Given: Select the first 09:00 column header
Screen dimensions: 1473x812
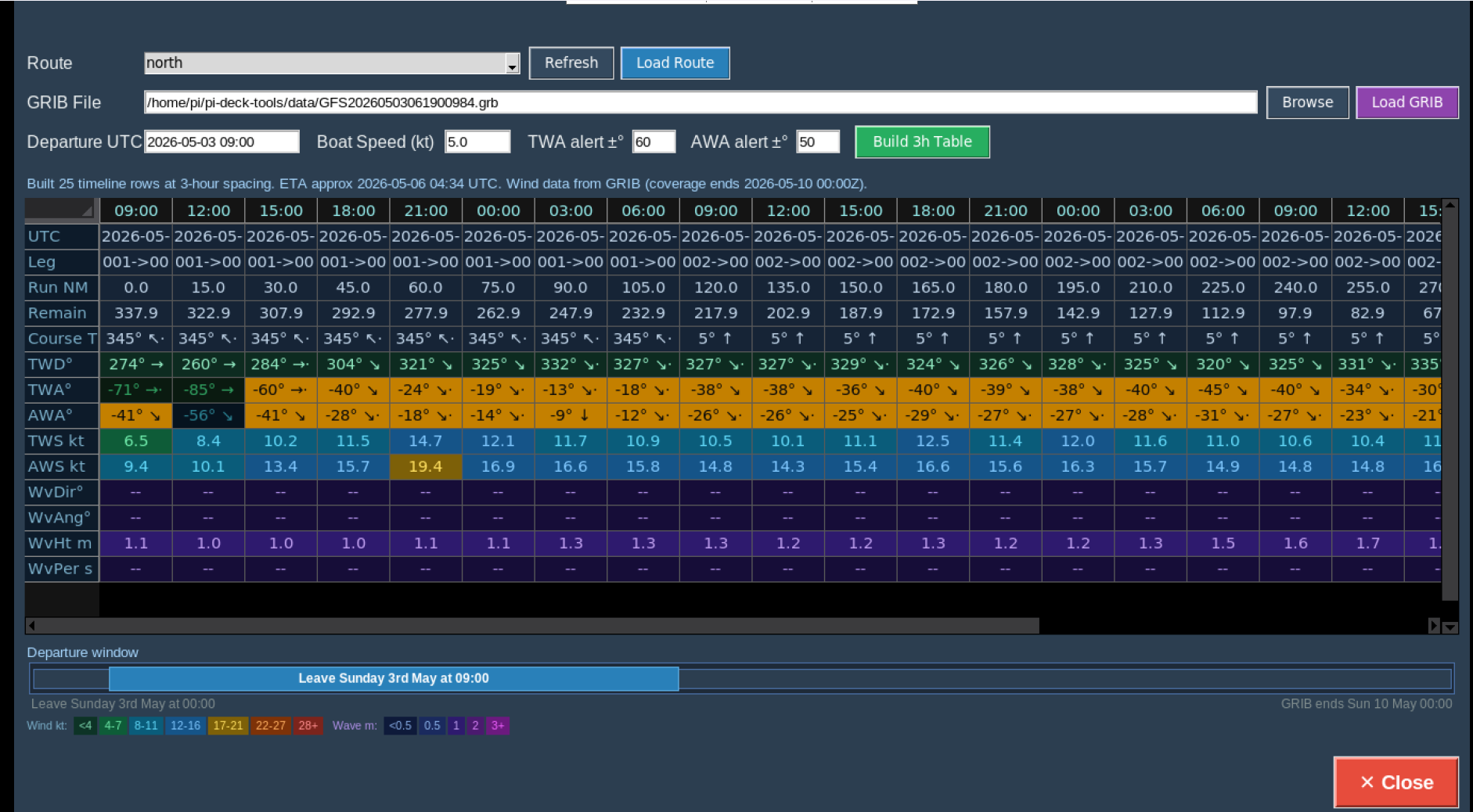Looking at the screenshot, I should point(136,210).
